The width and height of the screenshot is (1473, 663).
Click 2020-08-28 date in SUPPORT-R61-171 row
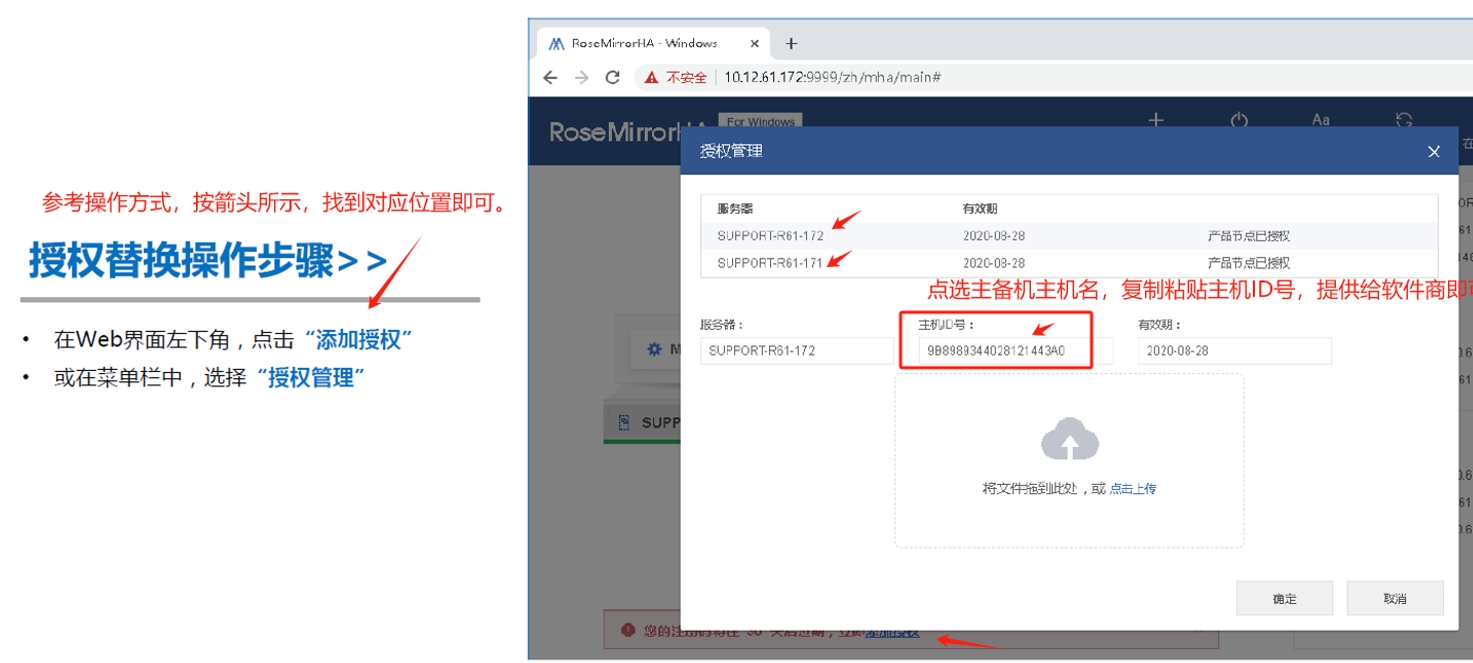point(994,263)
